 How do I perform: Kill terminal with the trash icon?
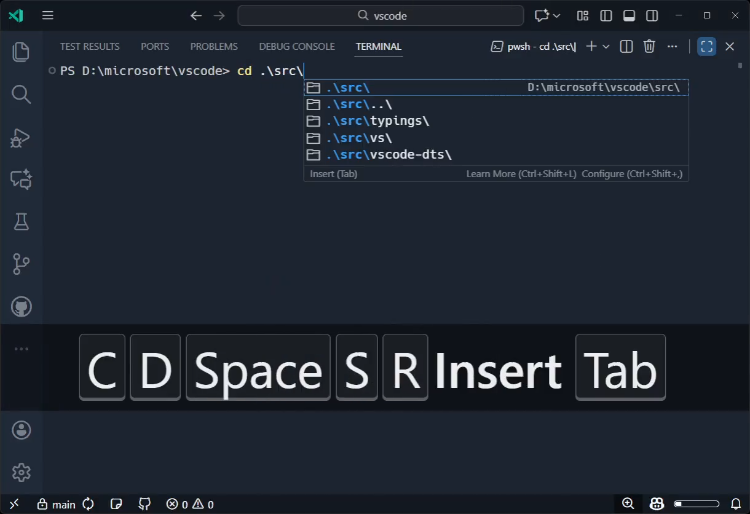(649, 46)
